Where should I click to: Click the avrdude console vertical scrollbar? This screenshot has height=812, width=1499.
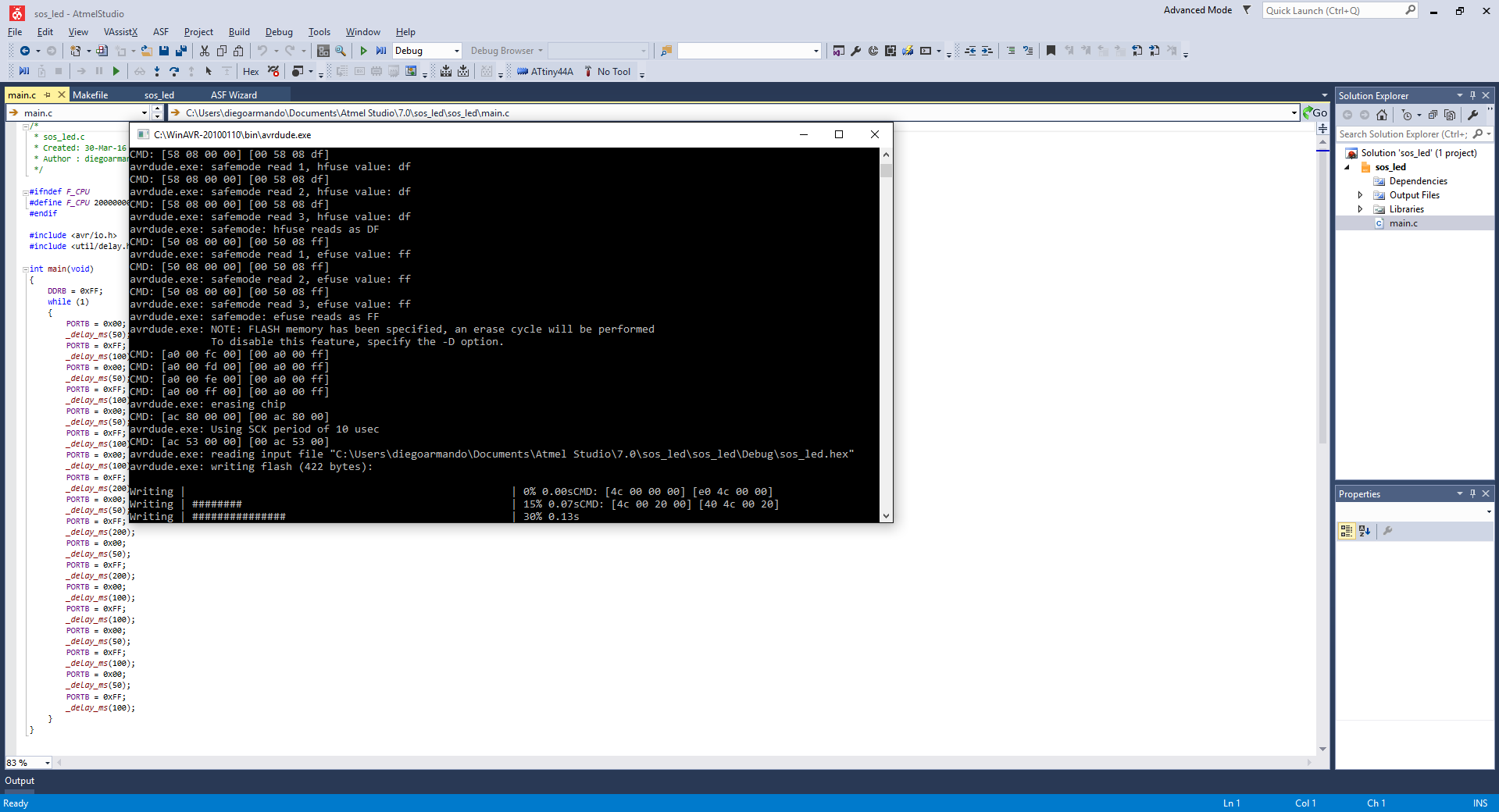886,334
